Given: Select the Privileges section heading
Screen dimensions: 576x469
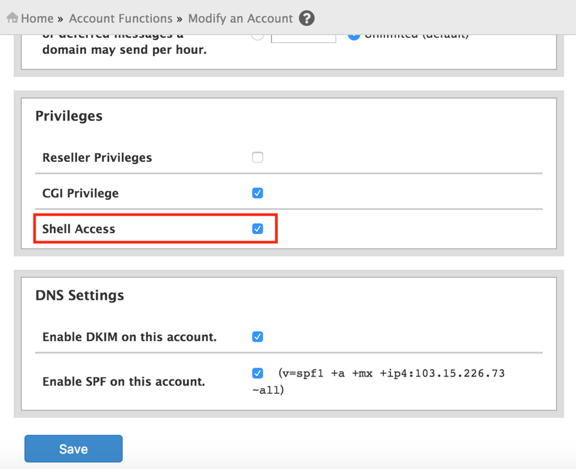Looking at the screenshot, I should (69, 116).
